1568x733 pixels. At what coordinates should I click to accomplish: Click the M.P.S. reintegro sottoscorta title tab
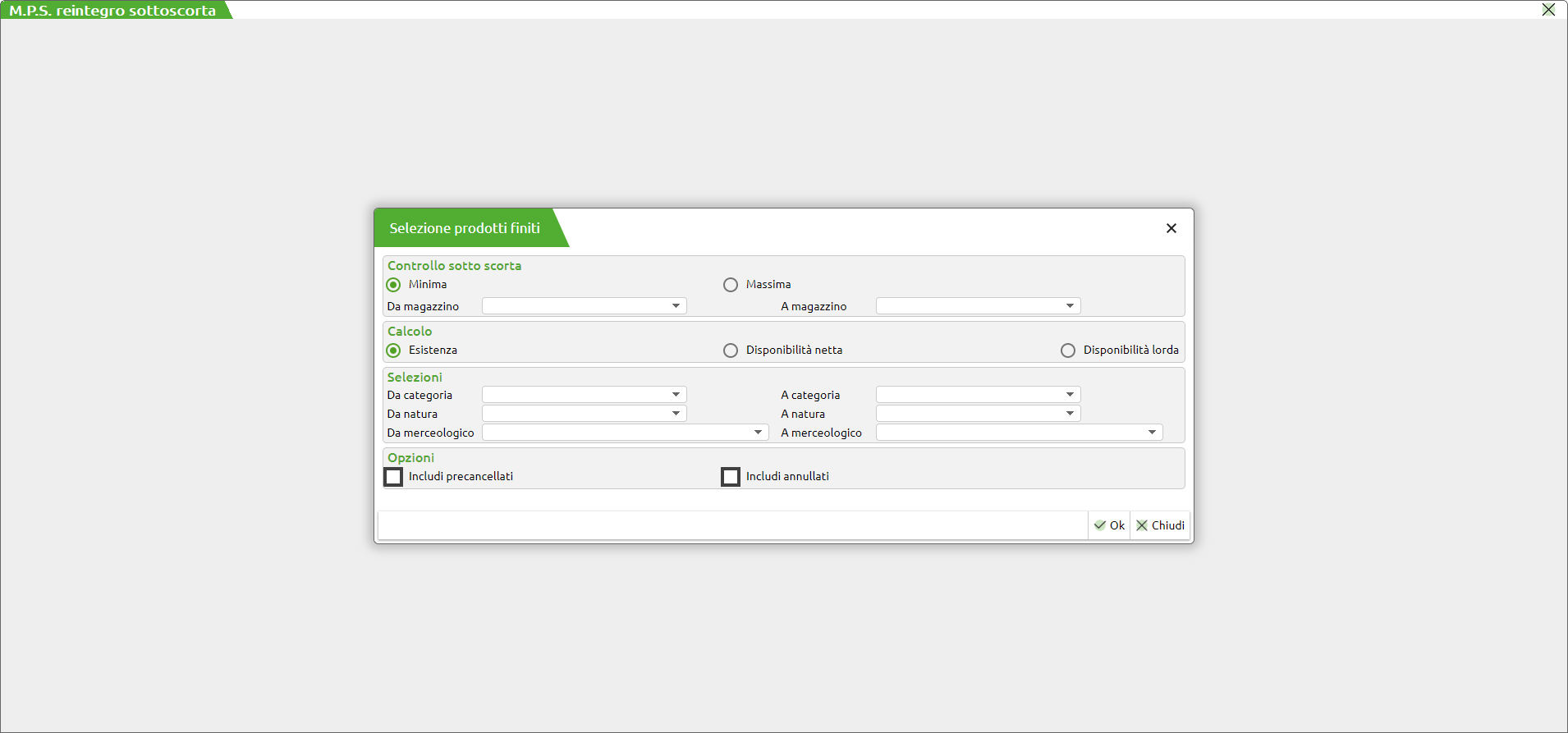click(x=112, y=11)
